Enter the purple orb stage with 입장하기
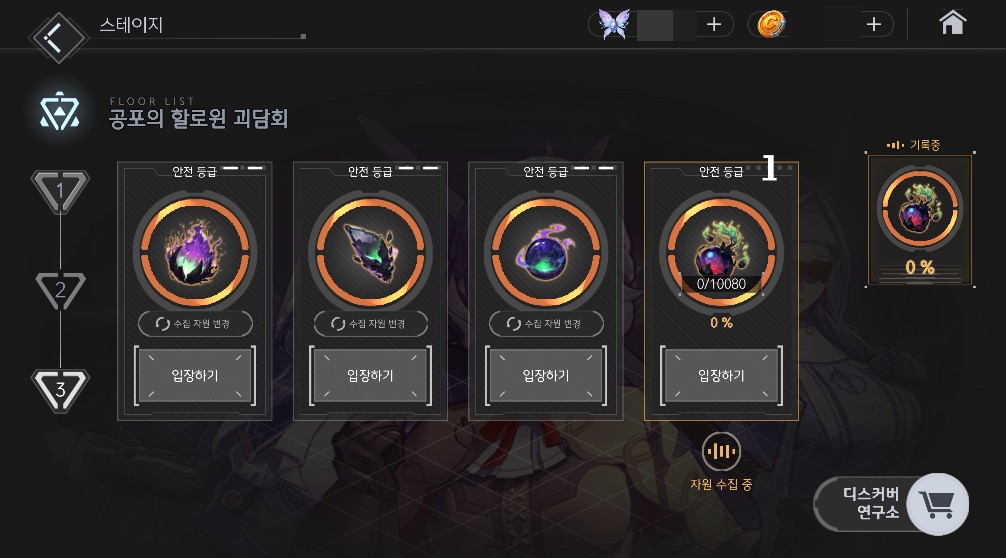The width and height of the screenshot is (1006, 558). (x=546, y=376)
